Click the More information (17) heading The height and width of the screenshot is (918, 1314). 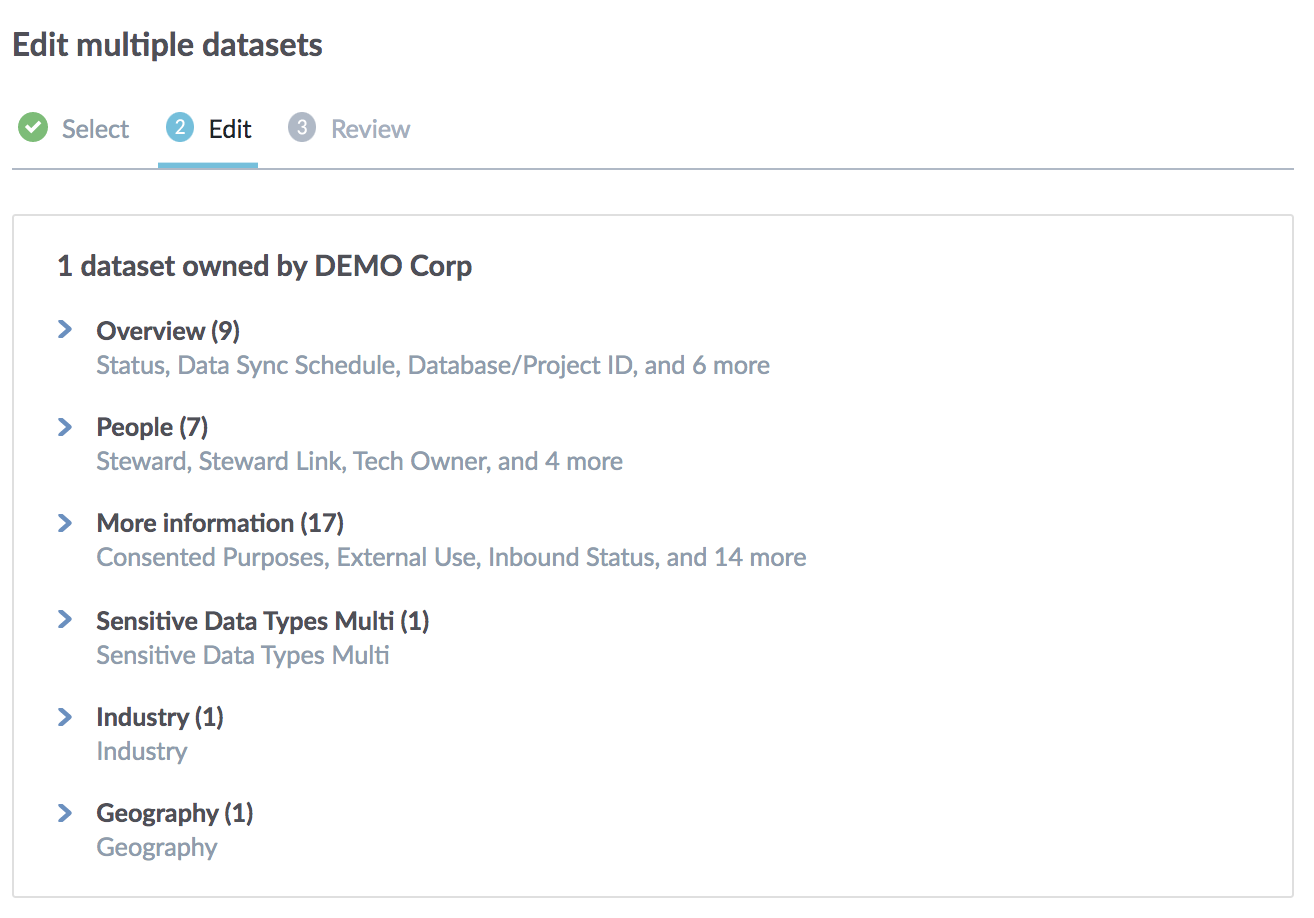pyautogui.click(x=220, y=523)
